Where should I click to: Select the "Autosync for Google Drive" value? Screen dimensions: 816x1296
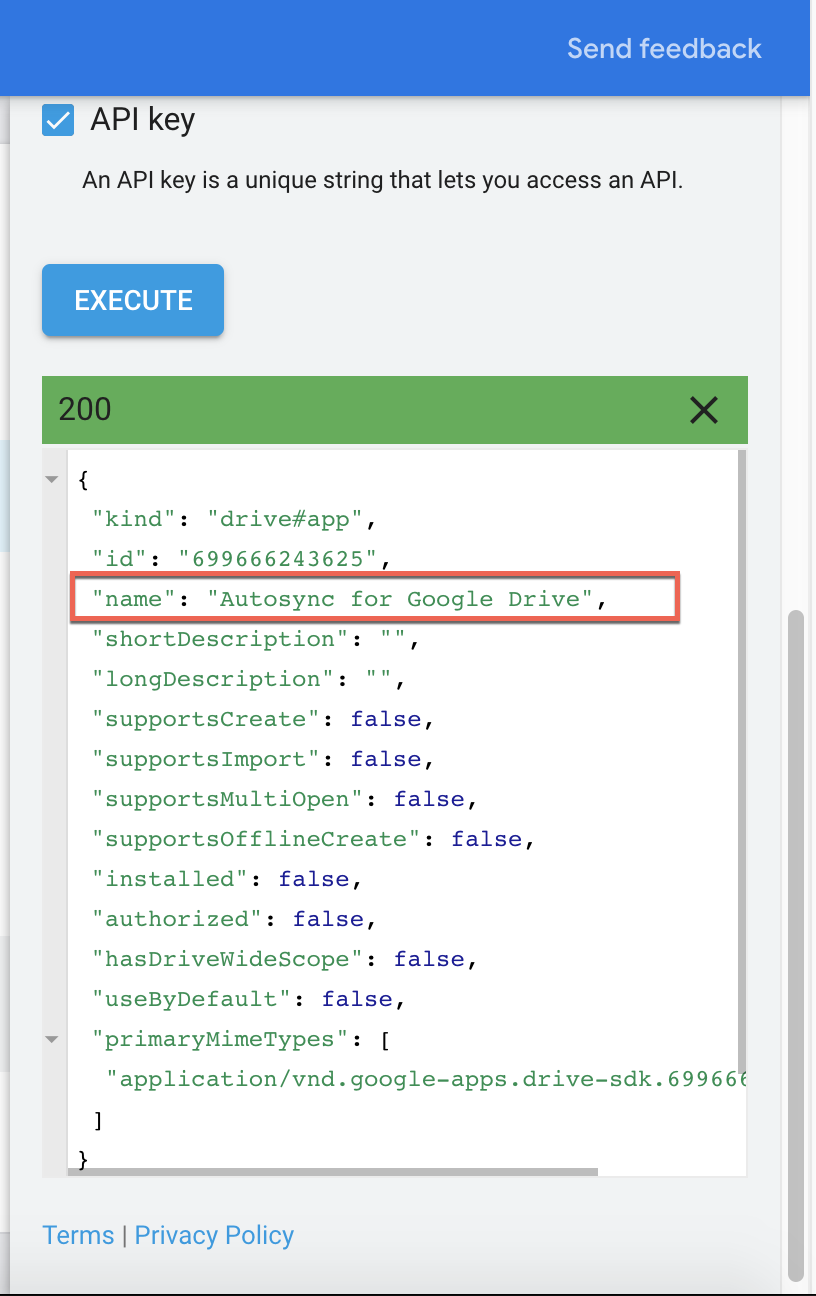click(x=401, y=599)
